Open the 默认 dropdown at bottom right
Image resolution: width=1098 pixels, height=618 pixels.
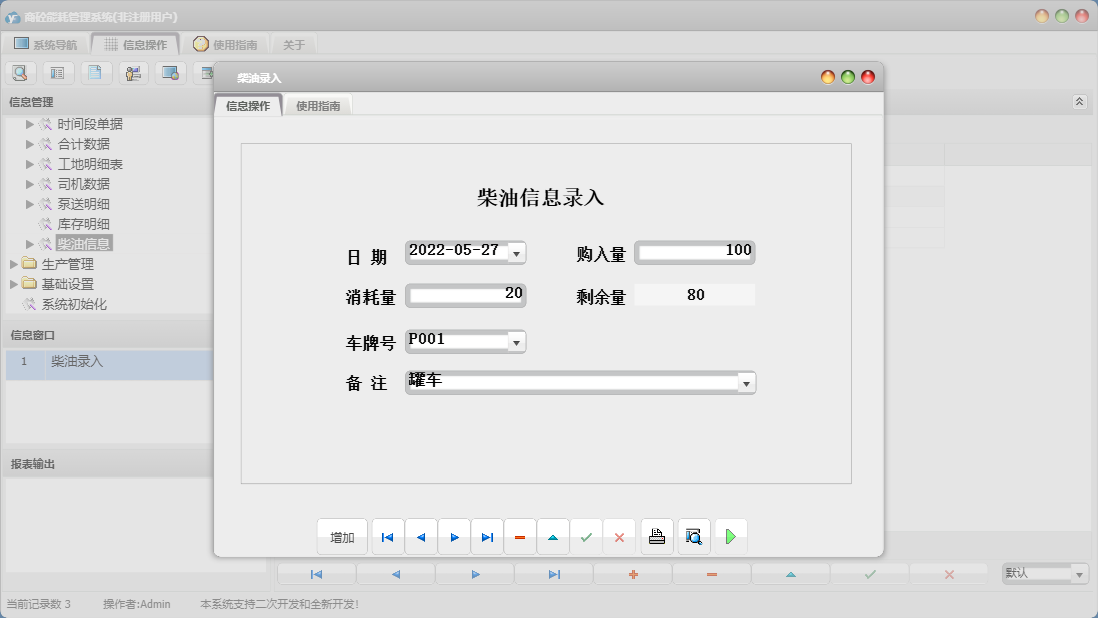coord(1077,573)
